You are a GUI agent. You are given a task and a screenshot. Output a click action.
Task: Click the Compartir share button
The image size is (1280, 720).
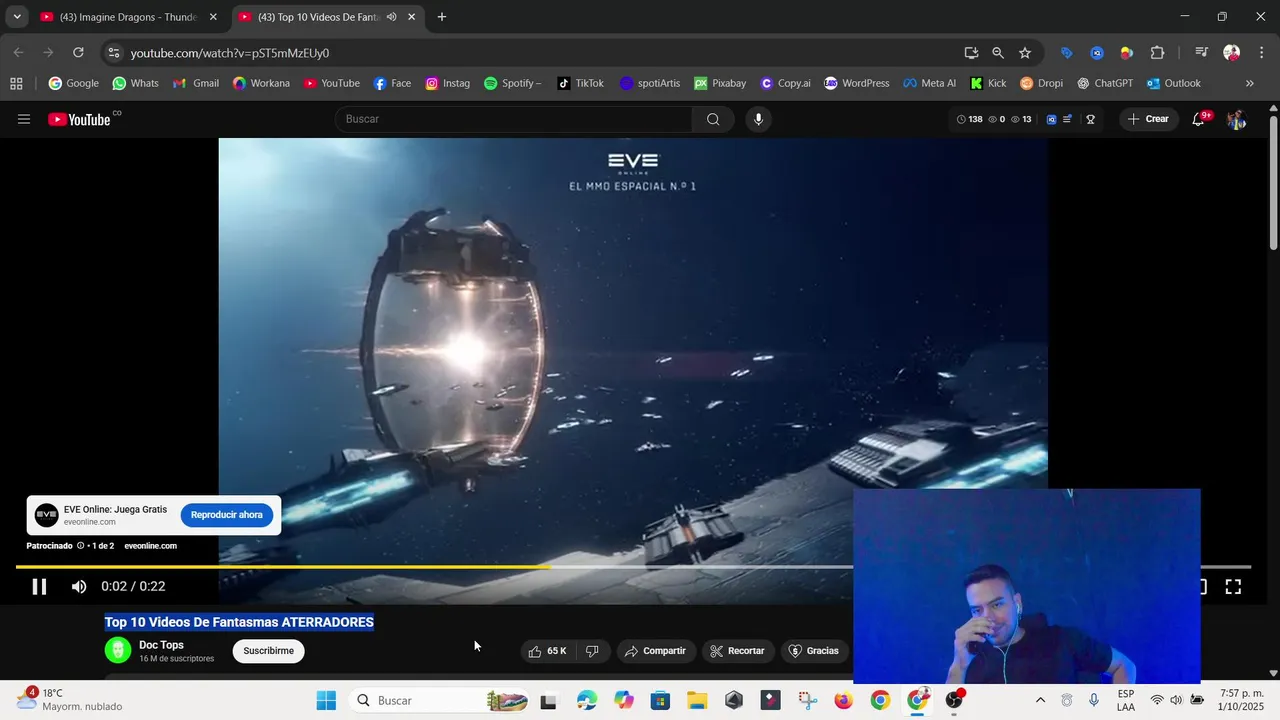coord(656,651)
